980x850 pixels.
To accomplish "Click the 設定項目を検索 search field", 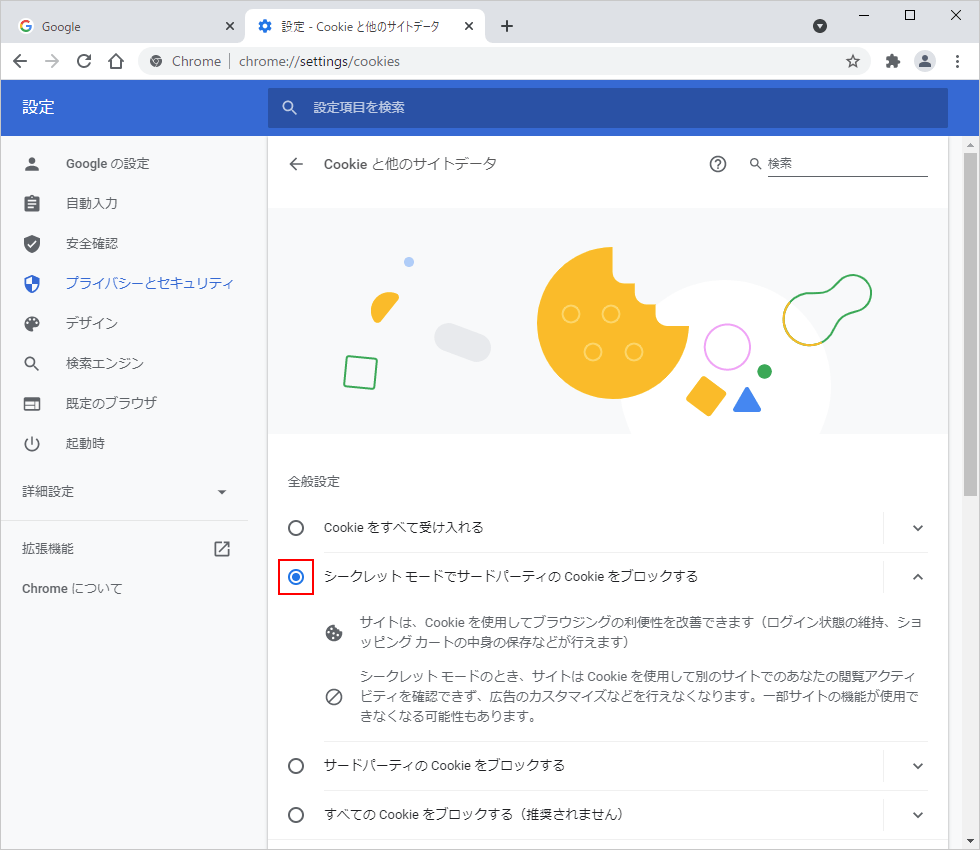I will (608, 108).
